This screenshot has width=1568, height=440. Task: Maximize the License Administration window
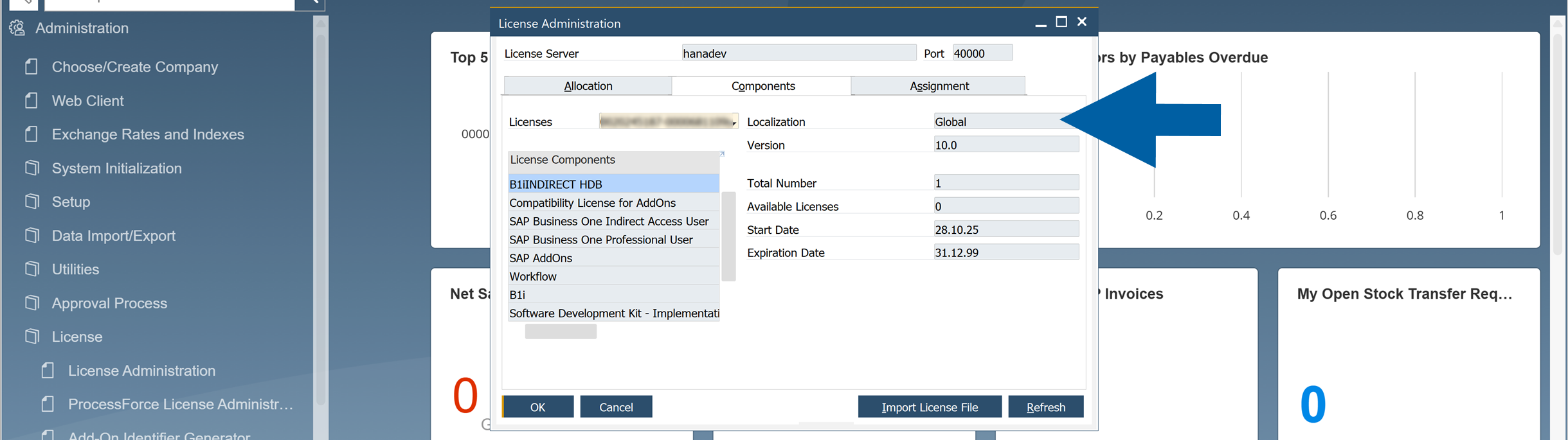point(1061,22)
